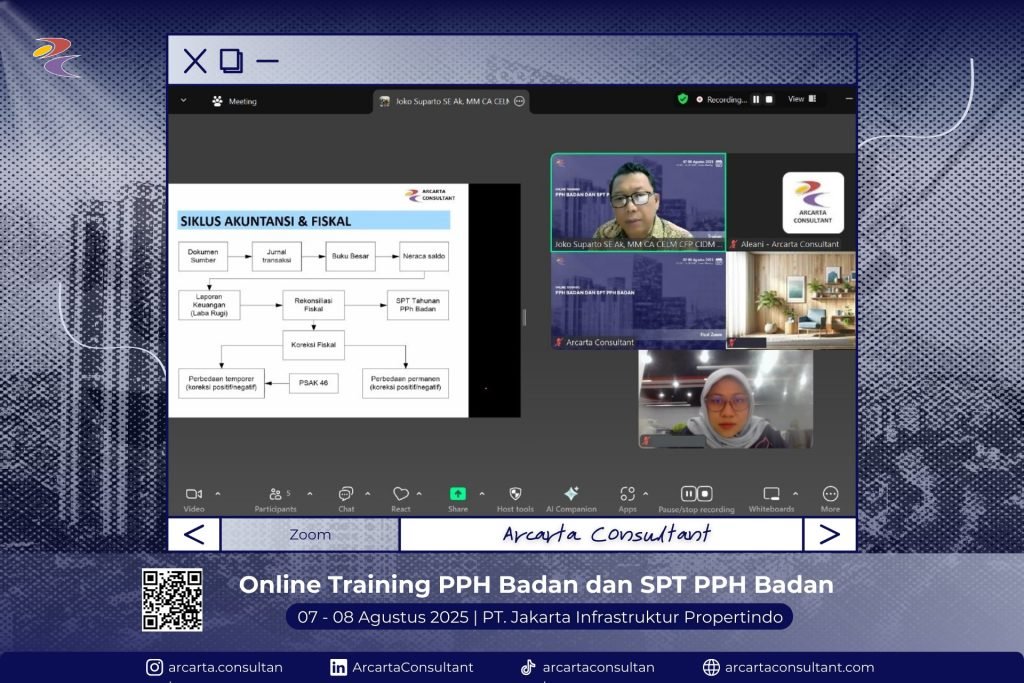Switch to Joko Suparto's tab
Image resolution: width=1024 pixels, height=683 pixels.
coord(450,101)
